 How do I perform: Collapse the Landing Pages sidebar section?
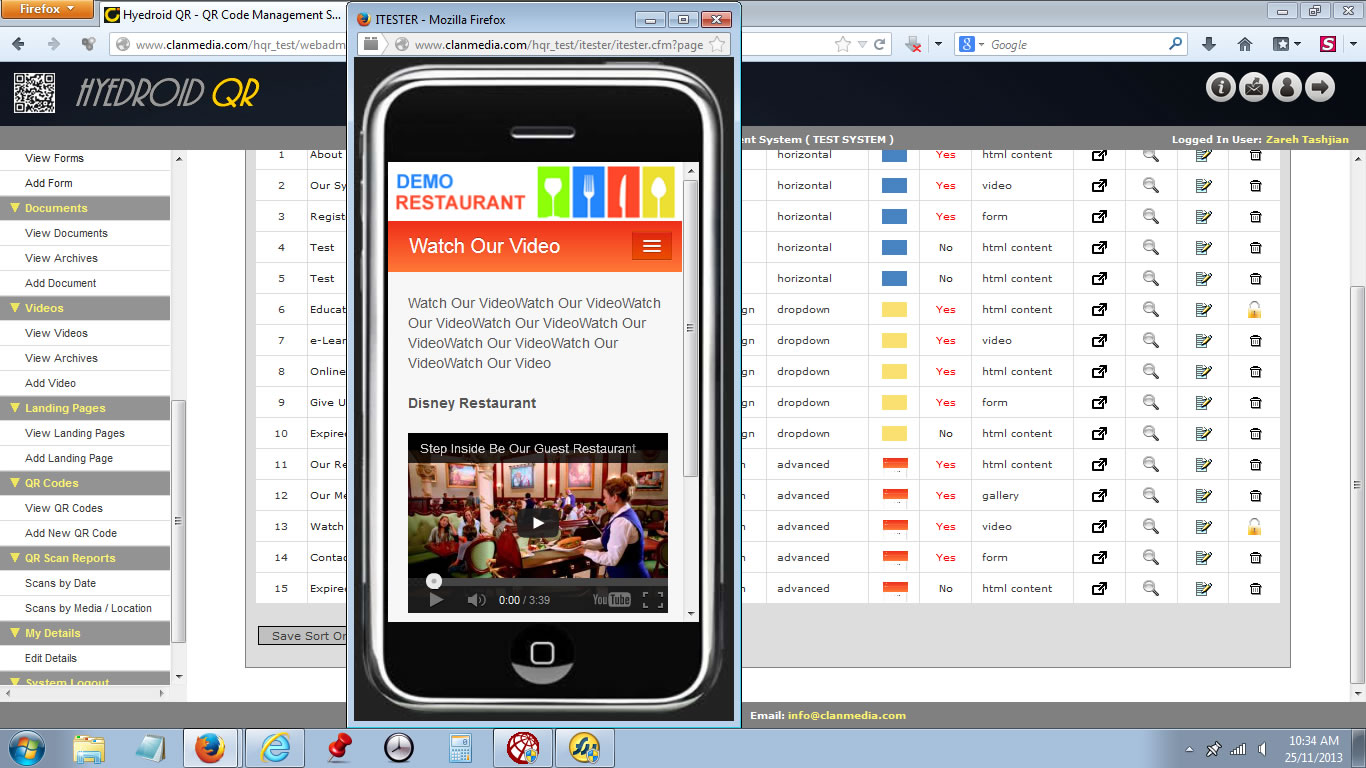[x=15, y=408]
